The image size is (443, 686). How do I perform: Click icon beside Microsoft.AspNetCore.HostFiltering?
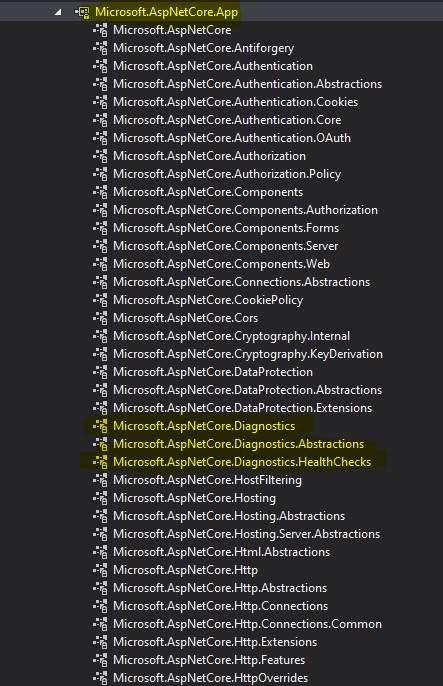pyautogui.click(x=100, y=480)
